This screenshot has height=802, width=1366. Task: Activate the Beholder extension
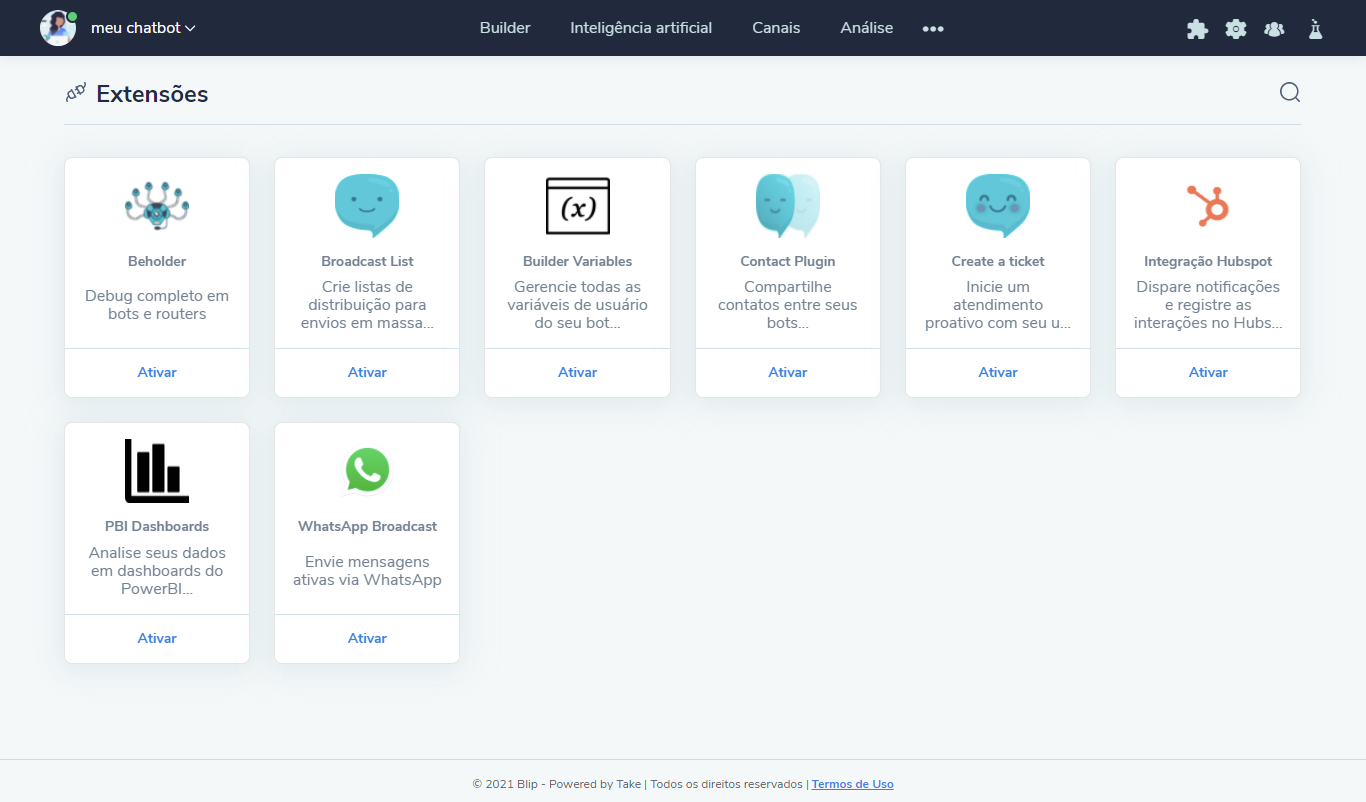pos(157,372)
